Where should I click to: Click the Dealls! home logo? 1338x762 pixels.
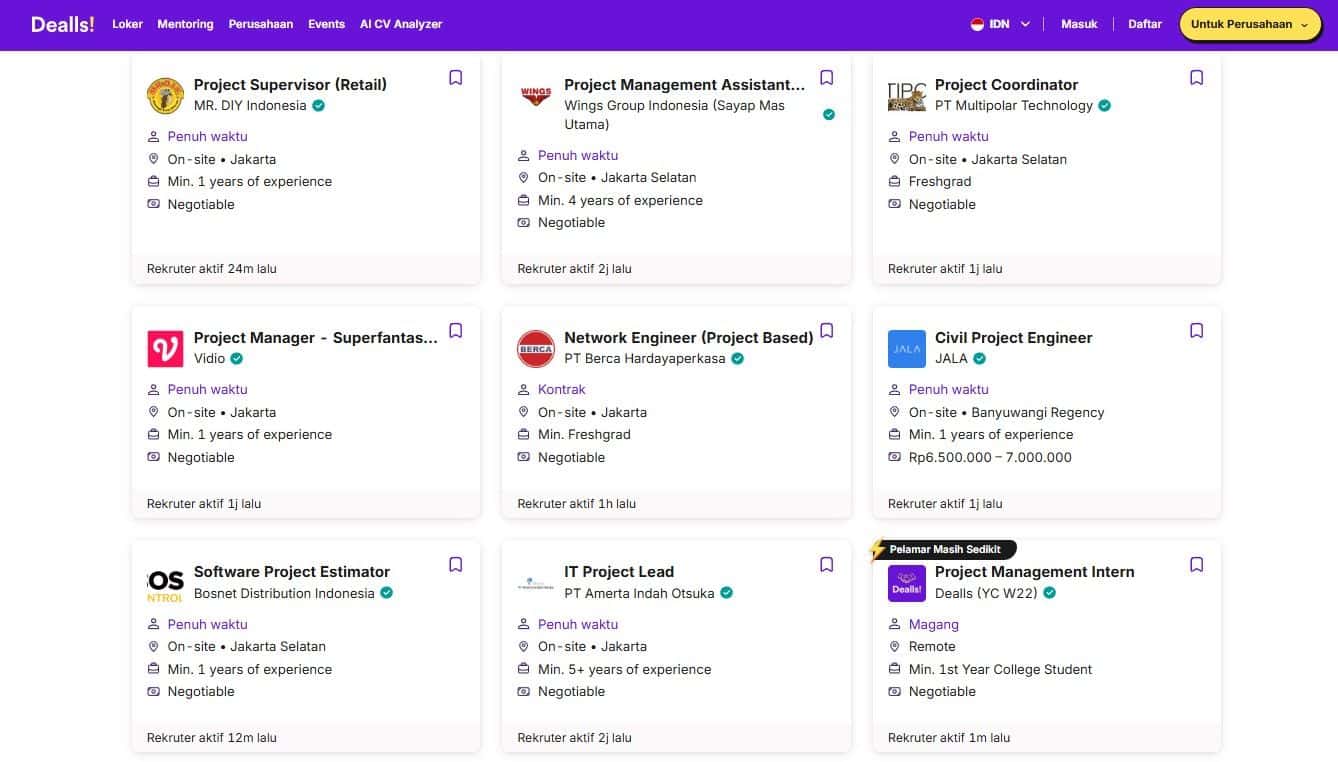click(x=62, y=24)
